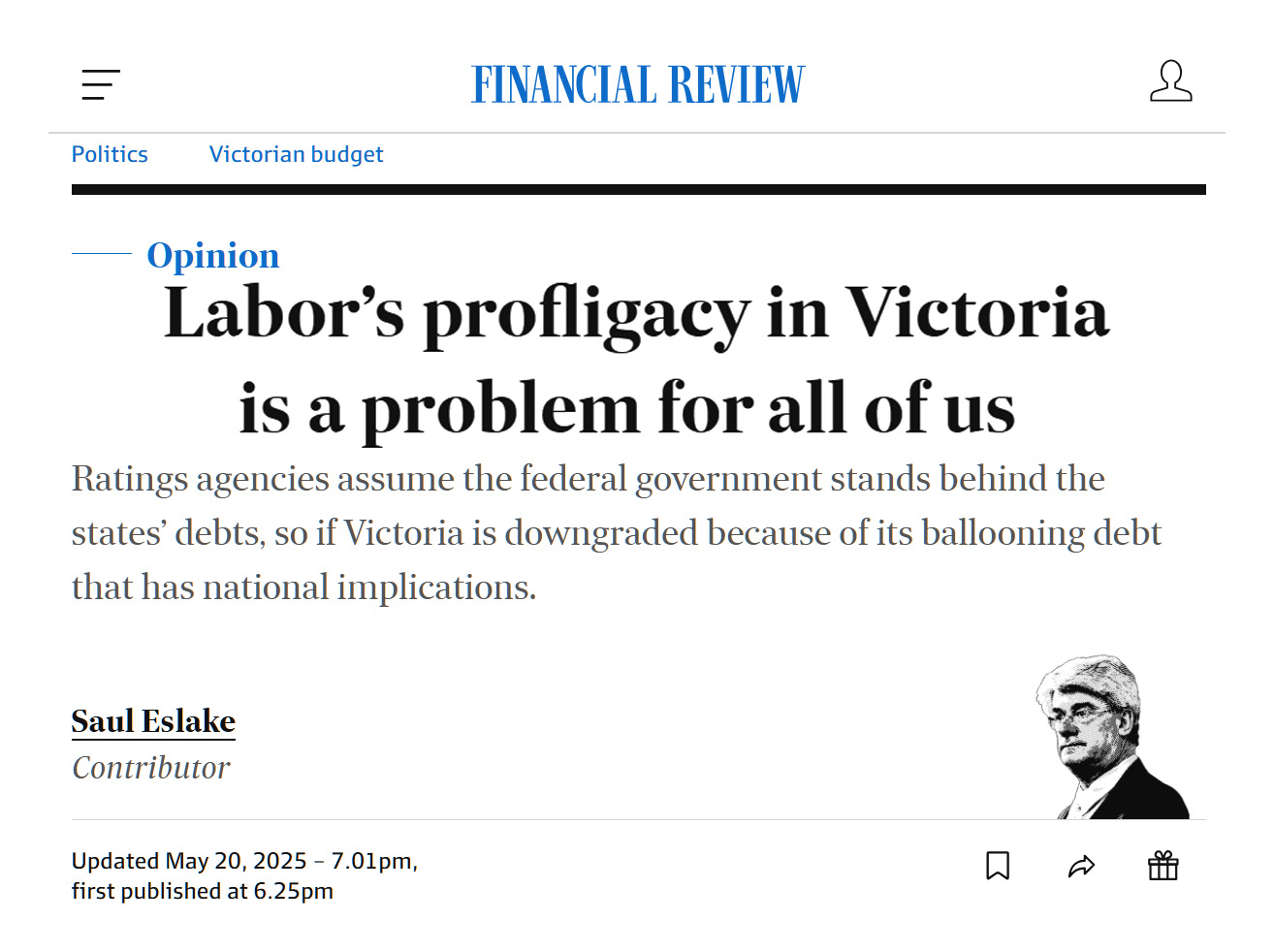This screenshot has height=952, width=1274.
Task: Click the headline about Labor's profligacy
Action: click(x=637, y=361)
